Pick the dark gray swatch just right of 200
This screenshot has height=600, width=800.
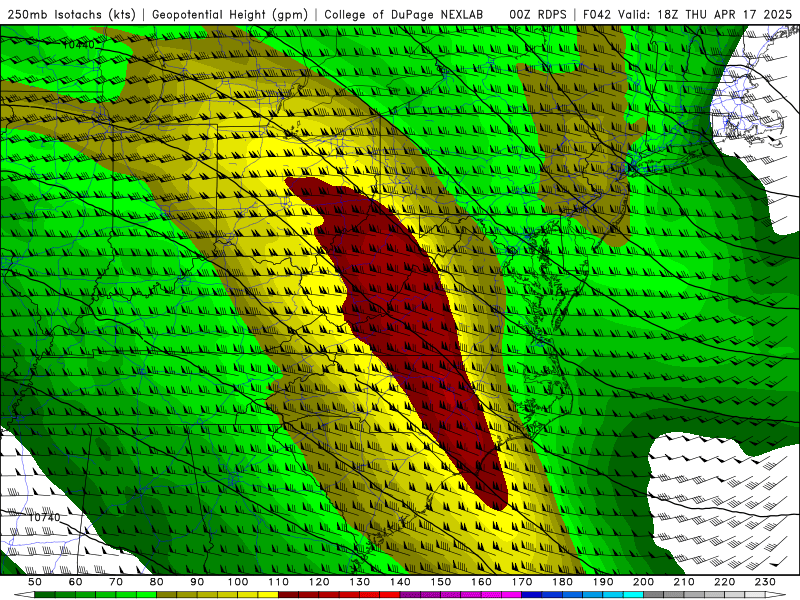point(654,595)
